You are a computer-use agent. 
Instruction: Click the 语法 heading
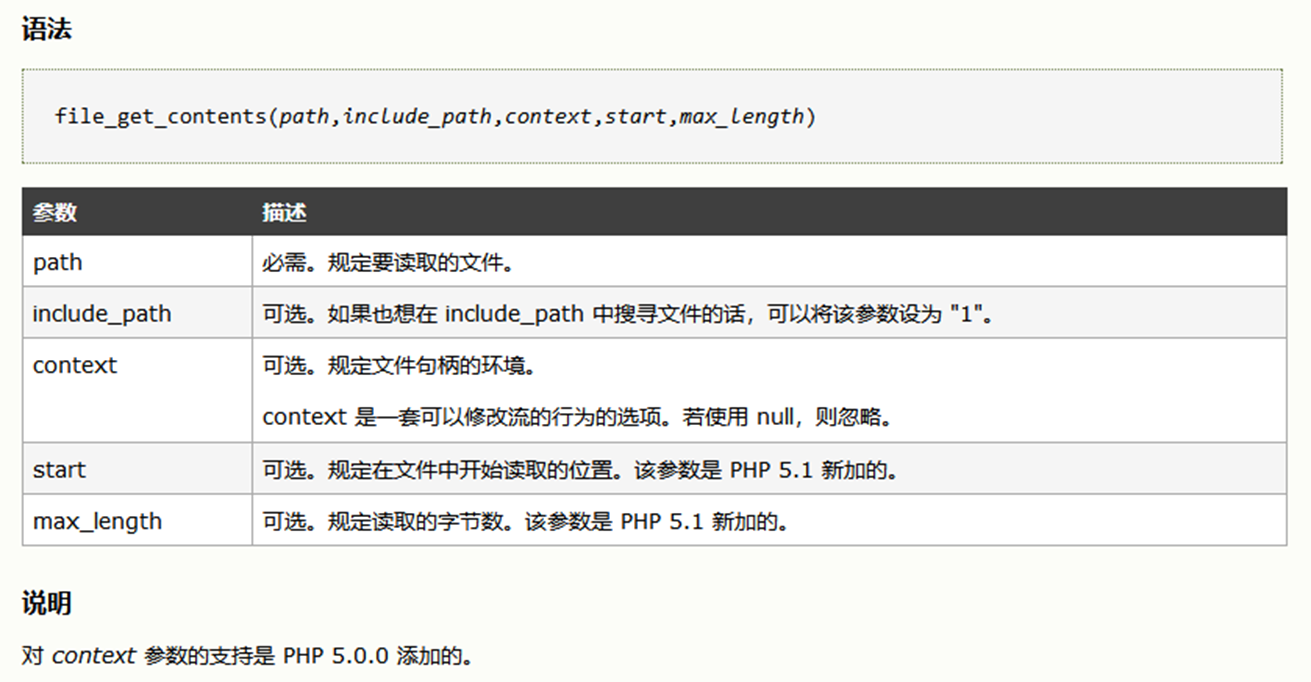pos(46,30)
